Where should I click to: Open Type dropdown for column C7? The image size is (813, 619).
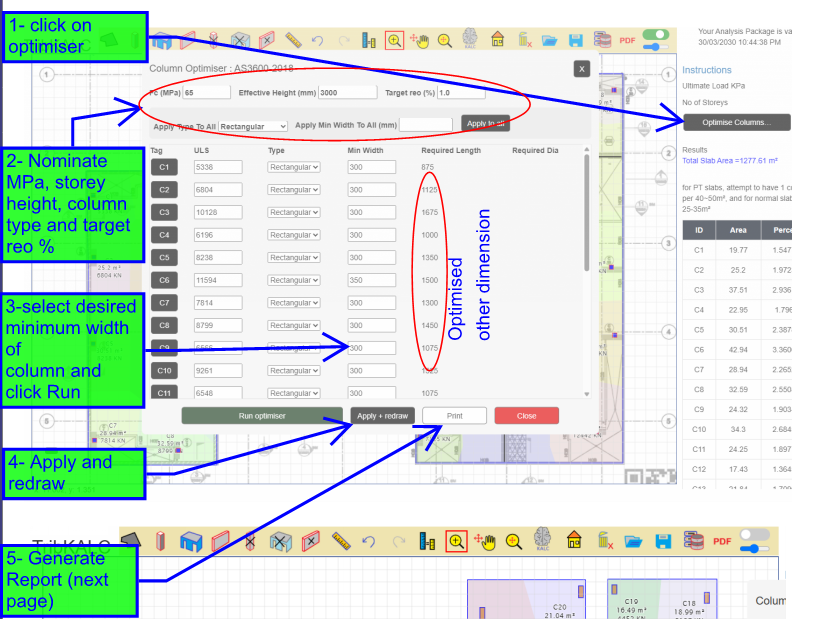pos(293,303)
